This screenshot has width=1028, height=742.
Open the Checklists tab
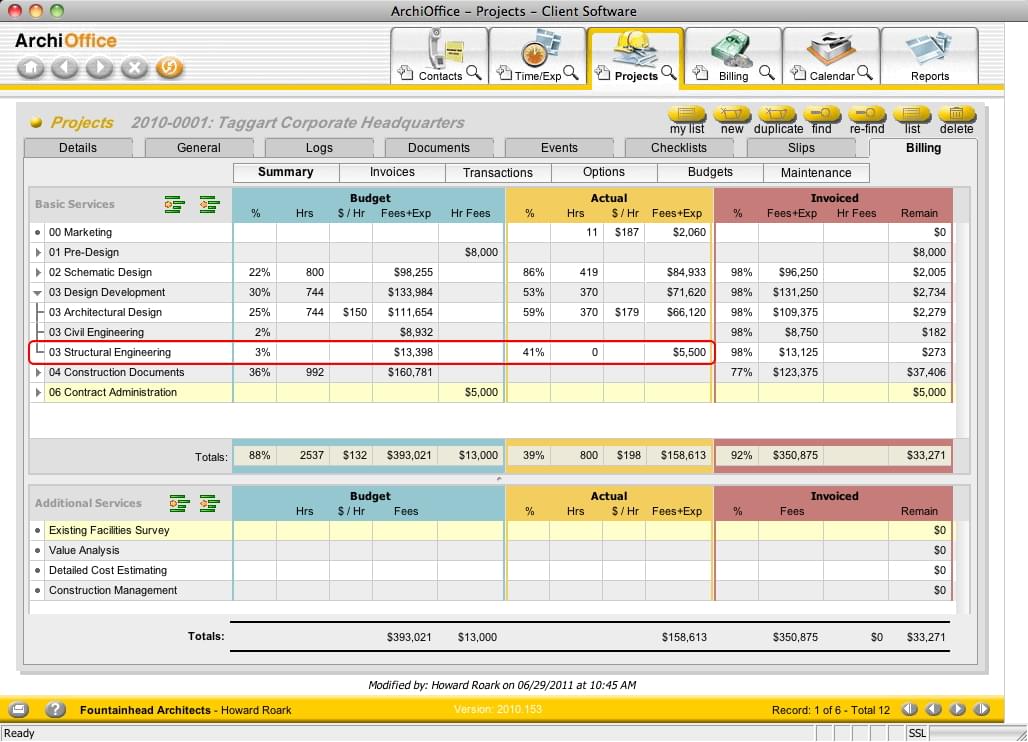(679, 148)
